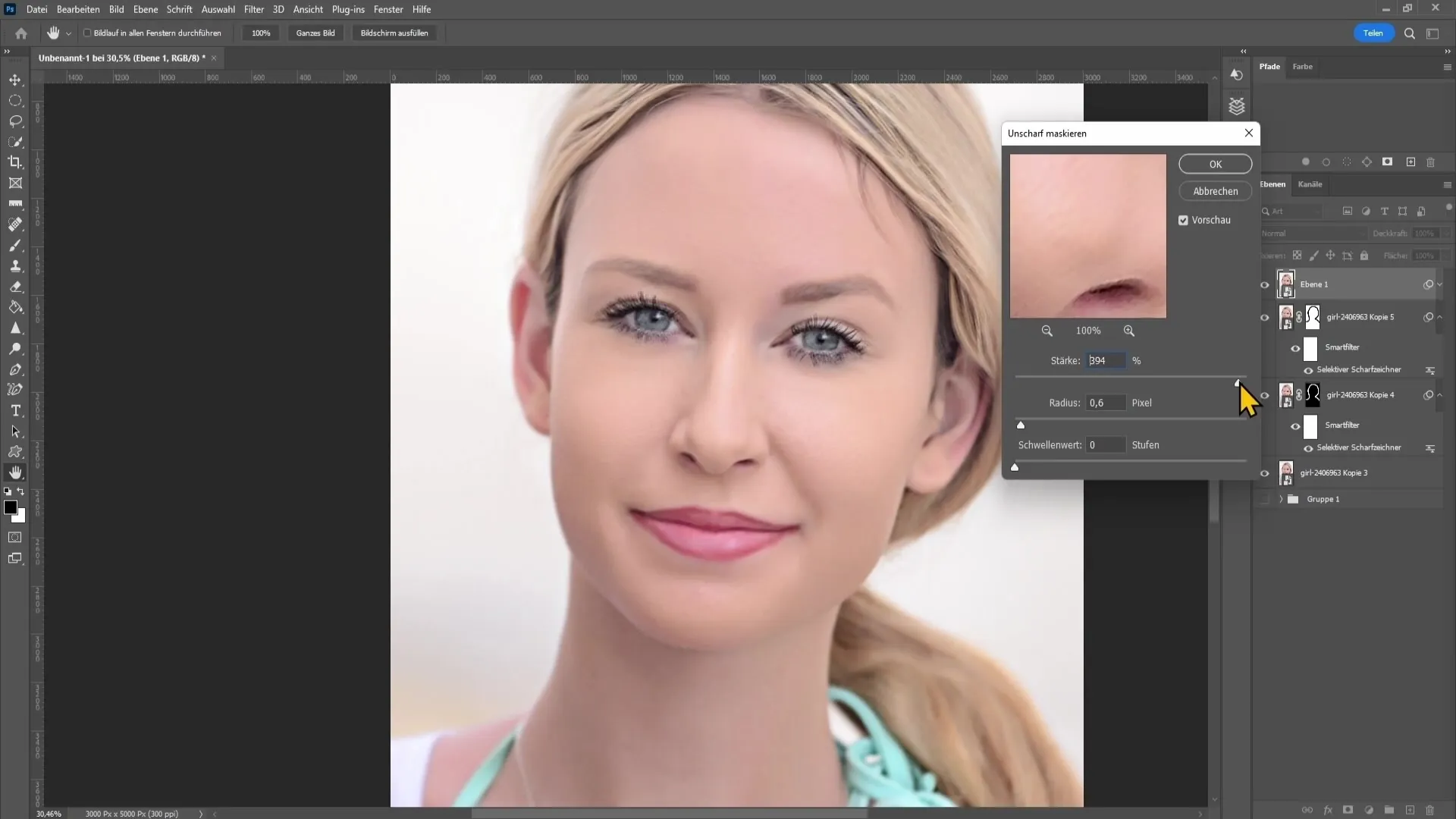Select the Brush tool
Image resolution: width=1456 pixels, height=819 pixels.
coord(15,246)
